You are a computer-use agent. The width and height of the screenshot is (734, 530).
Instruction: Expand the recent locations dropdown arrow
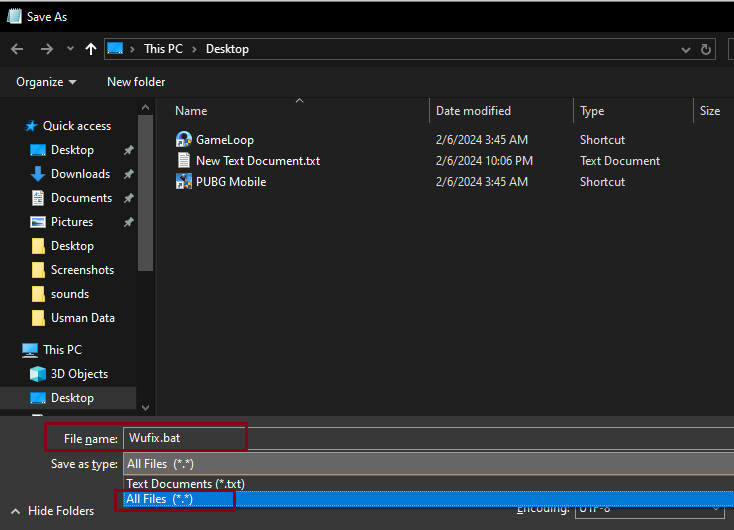(70, 49)
